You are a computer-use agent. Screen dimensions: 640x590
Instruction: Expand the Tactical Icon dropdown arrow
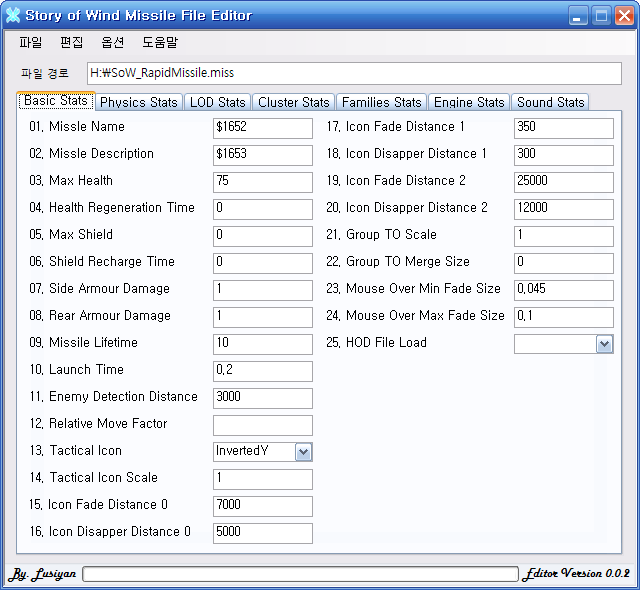click(x=303, y=452)
